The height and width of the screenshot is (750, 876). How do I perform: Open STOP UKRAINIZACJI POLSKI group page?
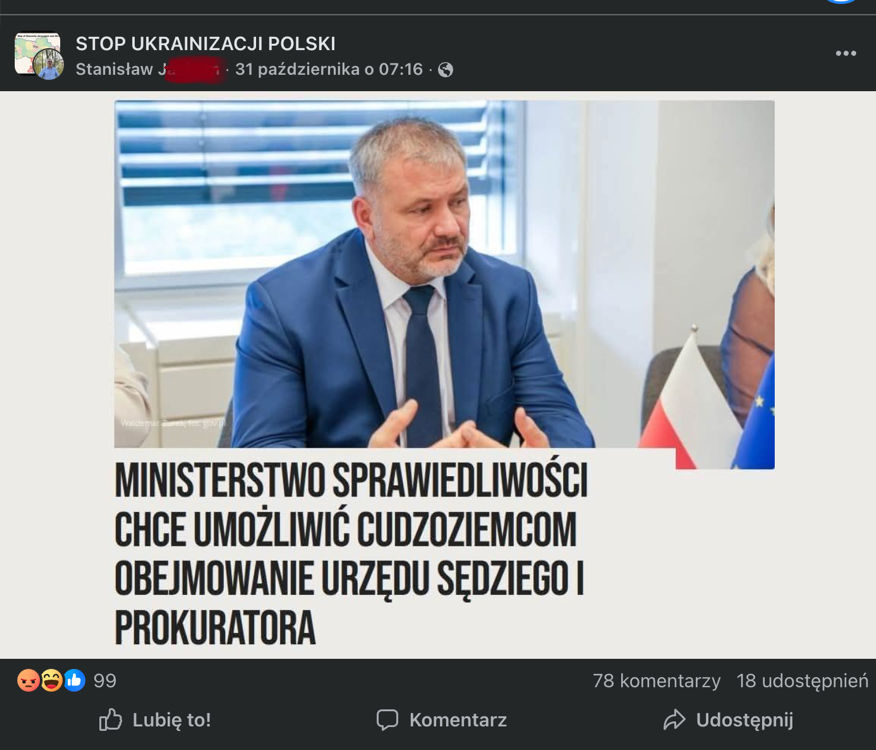(206, 44)
